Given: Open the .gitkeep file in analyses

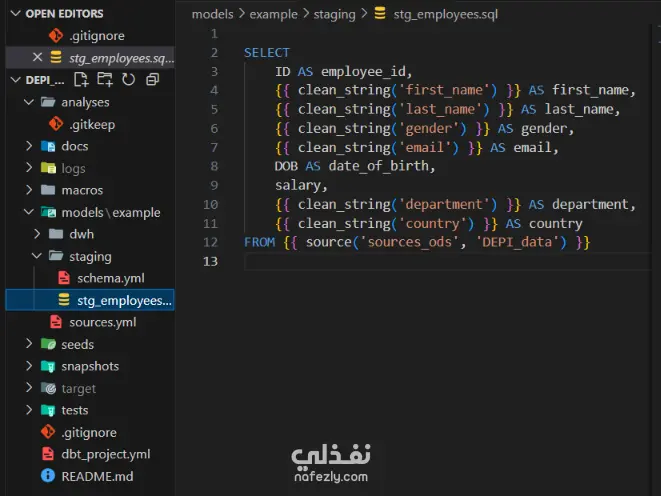Looking at the screenshot, I should pos(92,125).
